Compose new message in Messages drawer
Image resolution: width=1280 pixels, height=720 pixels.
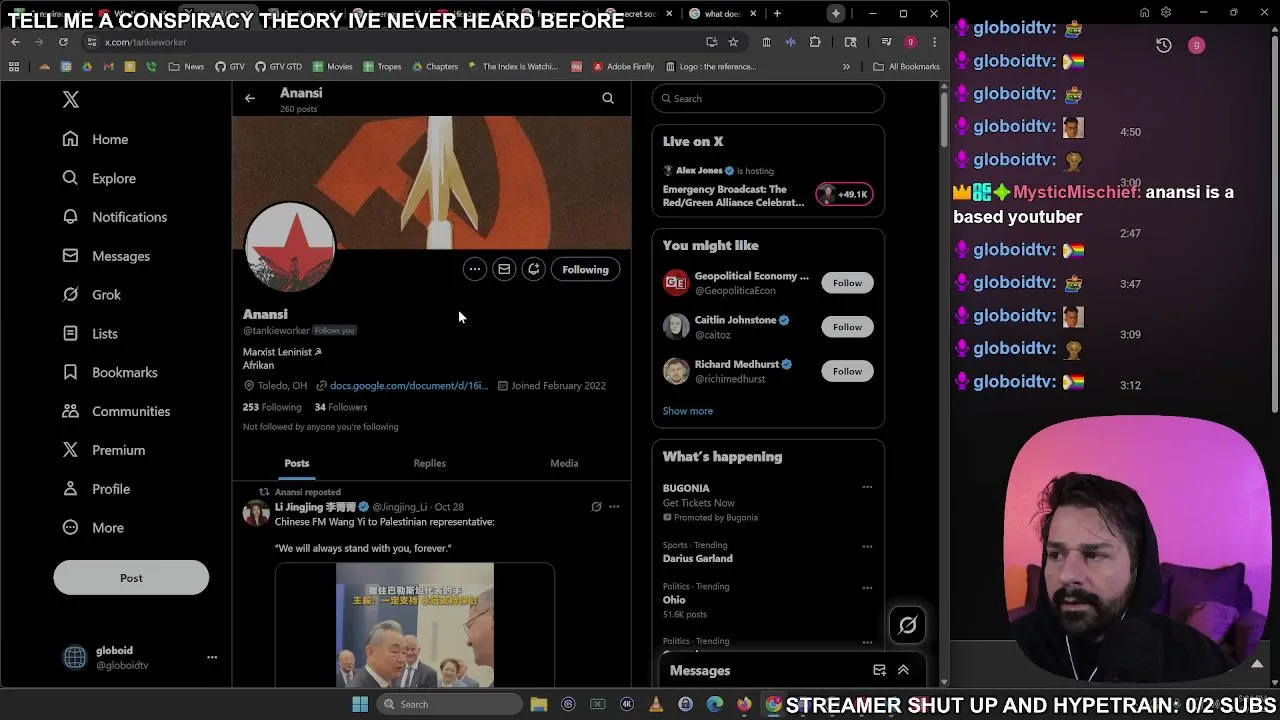pyautogui.click(x=879, y=671)
